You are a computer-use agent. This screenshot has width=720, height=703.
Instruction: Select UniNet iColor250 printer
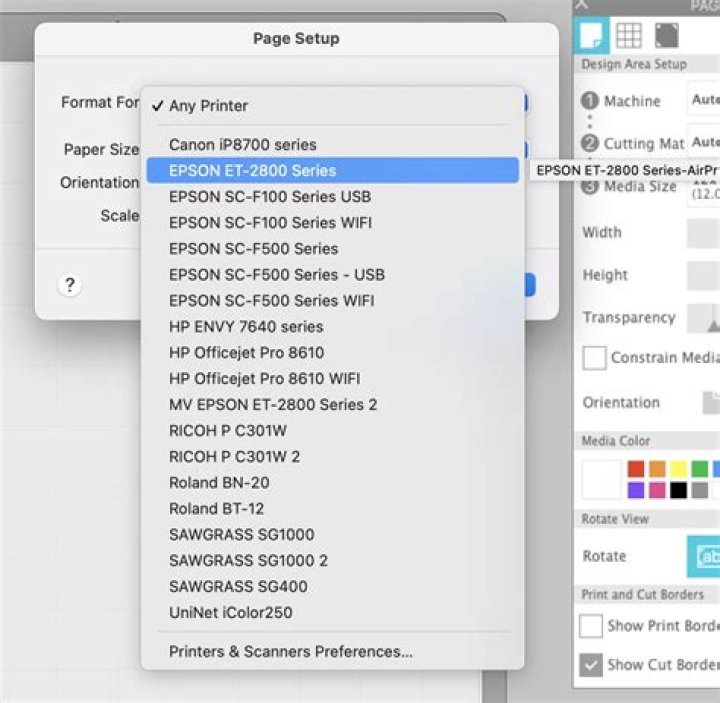(x=332, y=613)
